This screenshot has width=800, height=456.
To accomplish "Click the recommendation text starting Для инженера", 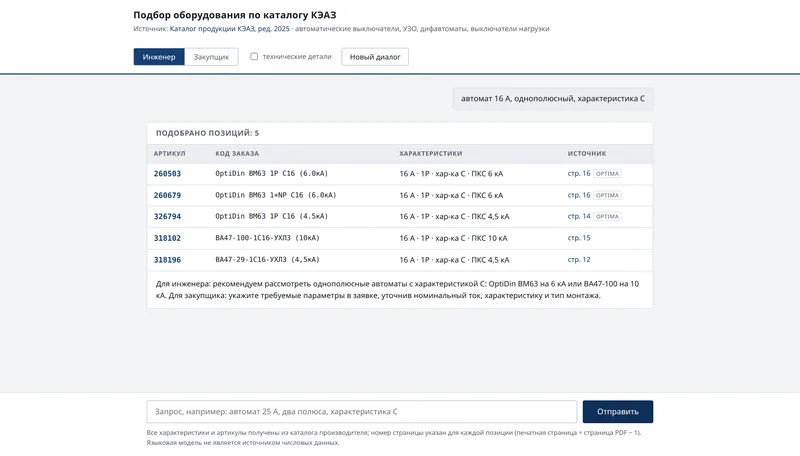I will [397, 290].
